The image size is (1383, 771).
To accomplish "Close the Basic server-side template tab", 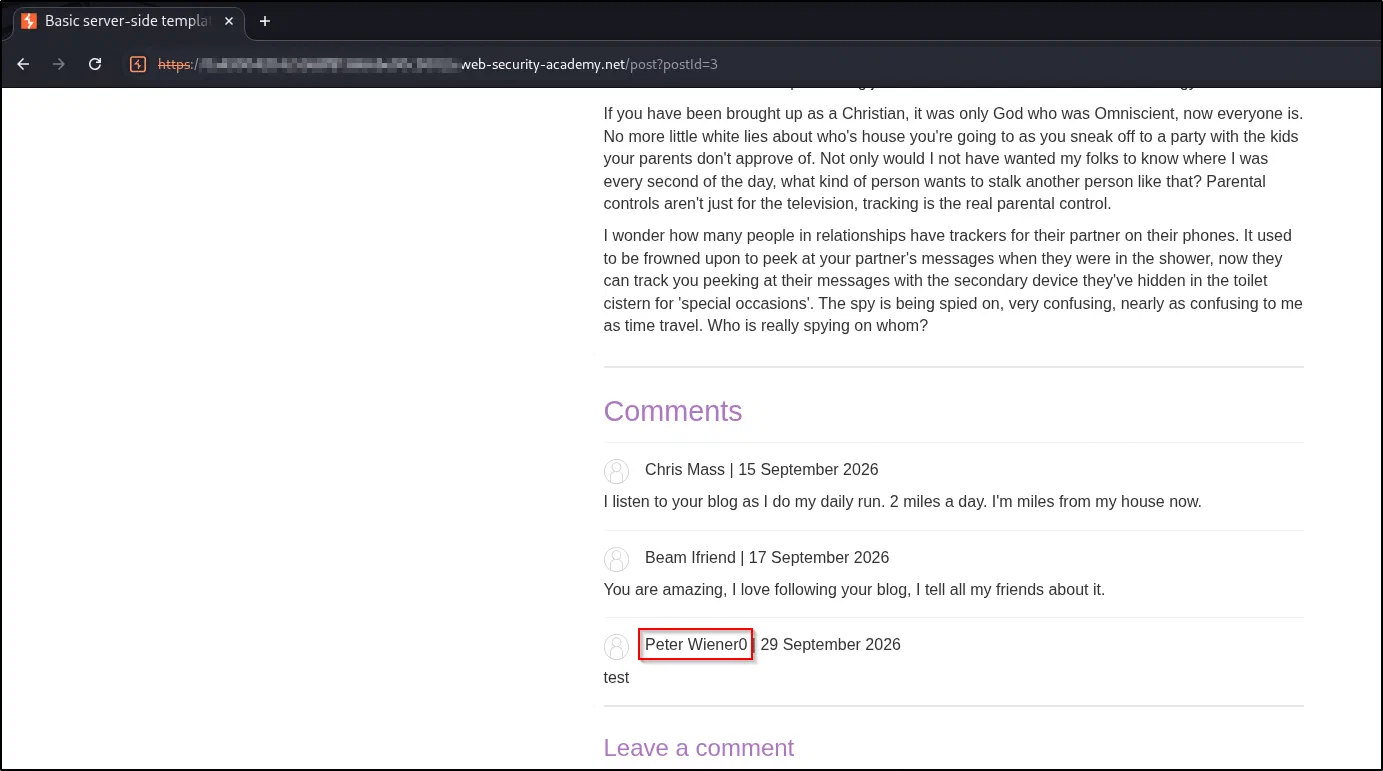I will tap(229, 21).
